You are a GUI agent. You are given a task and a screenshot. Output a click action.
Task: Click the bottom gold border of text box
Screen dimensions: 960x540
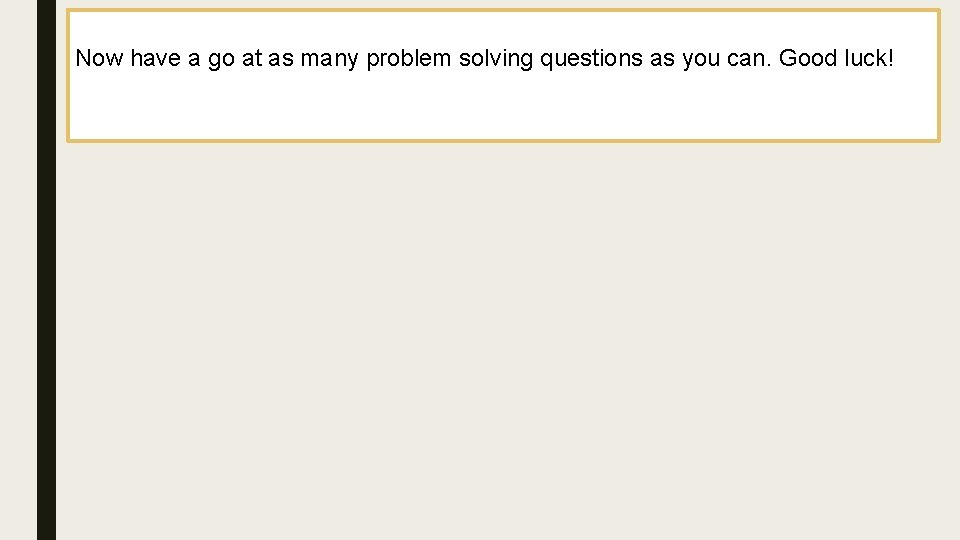tap(500, 140)
